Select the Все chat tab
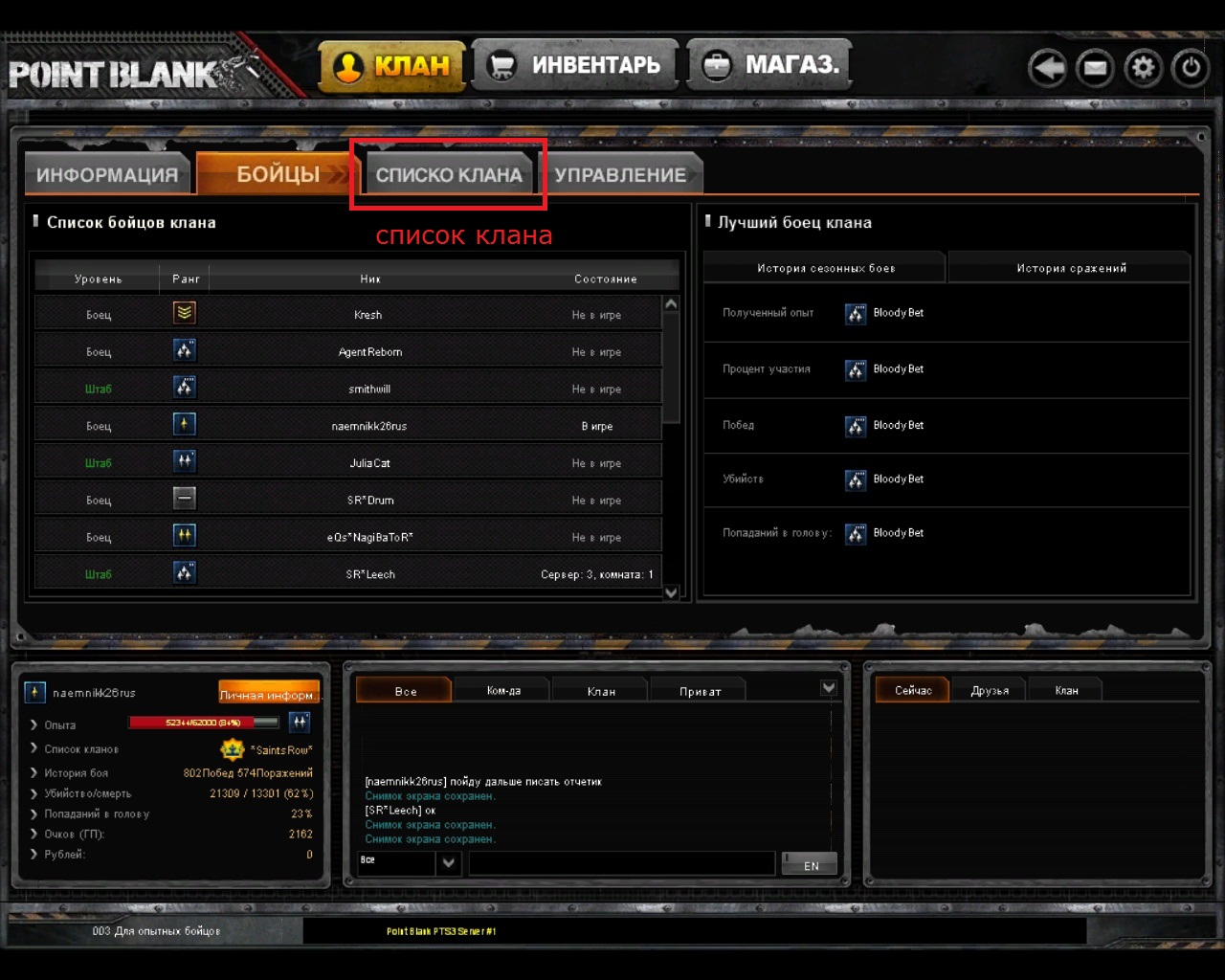1225x980 pixels. tap(405, 690)
